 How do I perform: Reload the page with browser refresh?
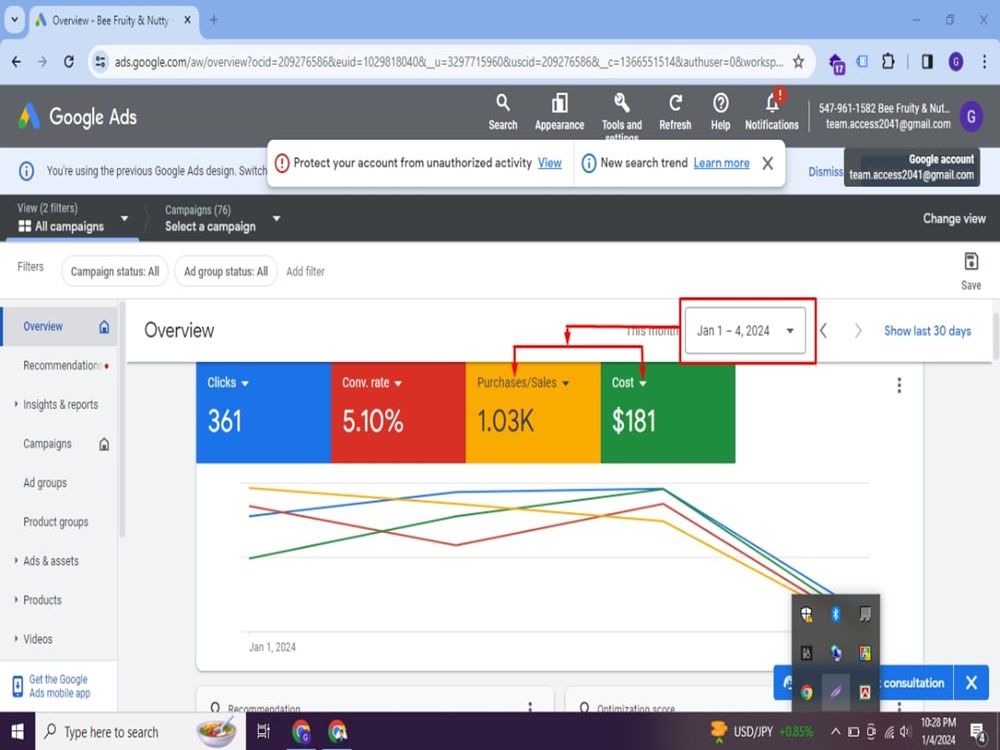click(x=69, y=62)
